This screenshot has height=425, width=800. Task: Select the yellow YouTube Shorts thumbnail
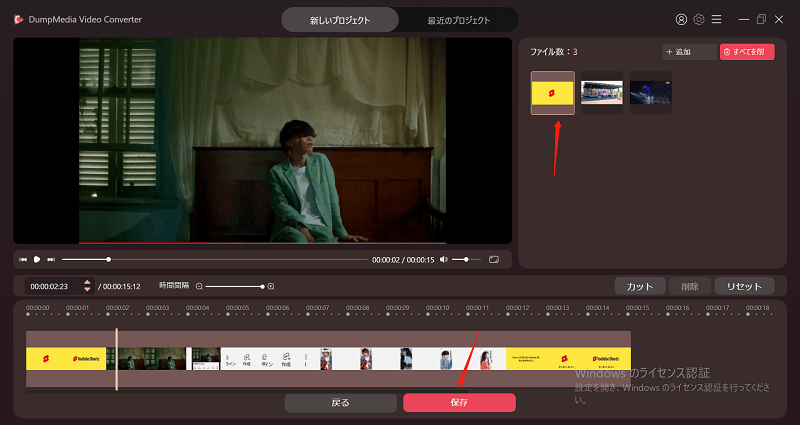coord(553,93)
